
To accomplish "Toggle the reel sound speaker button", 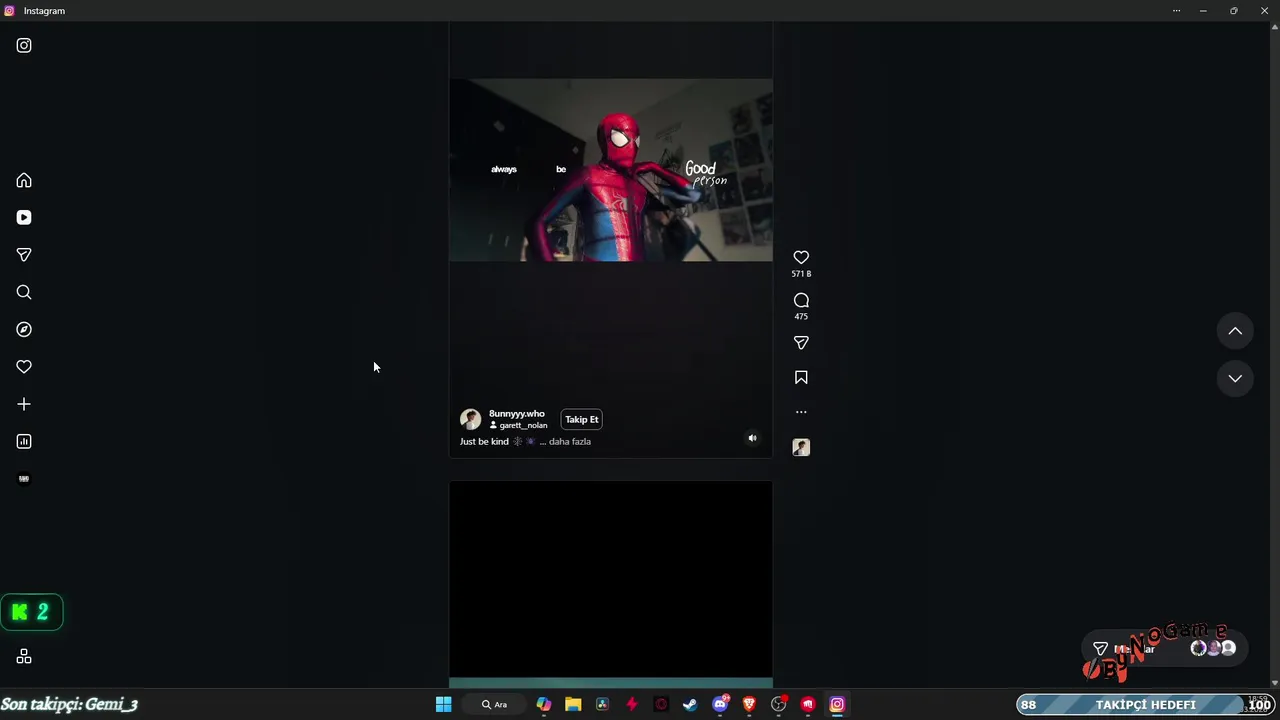I will tap(752, 438).
